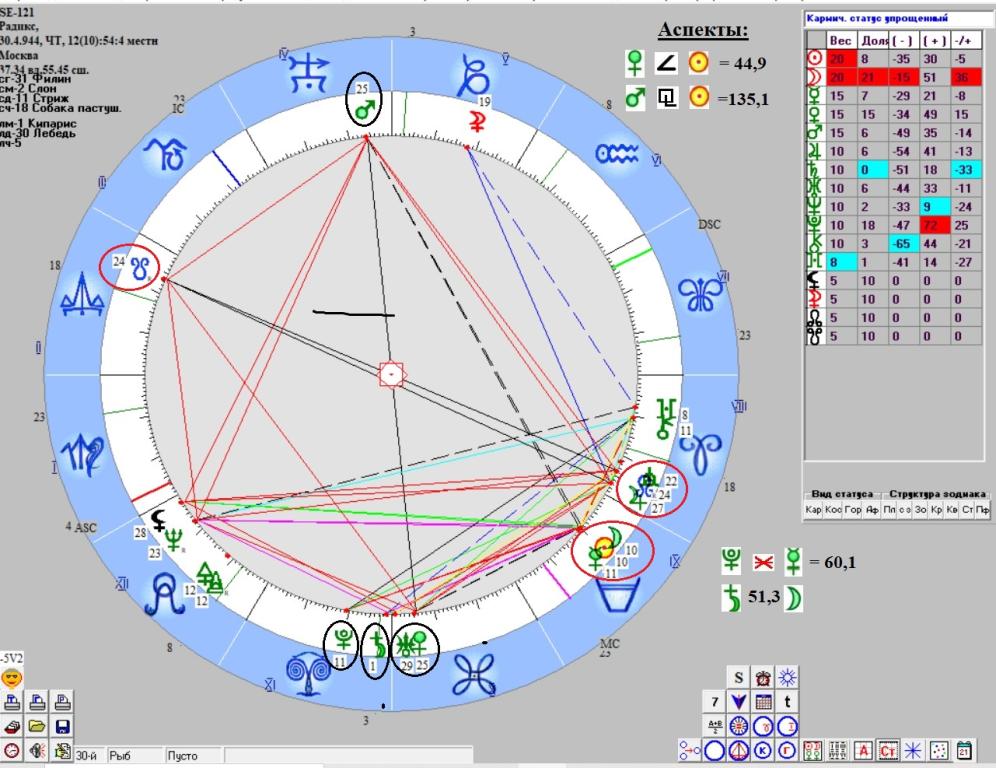
Task: Click the smiley face with sunglasses
Action: pos(14,677)
